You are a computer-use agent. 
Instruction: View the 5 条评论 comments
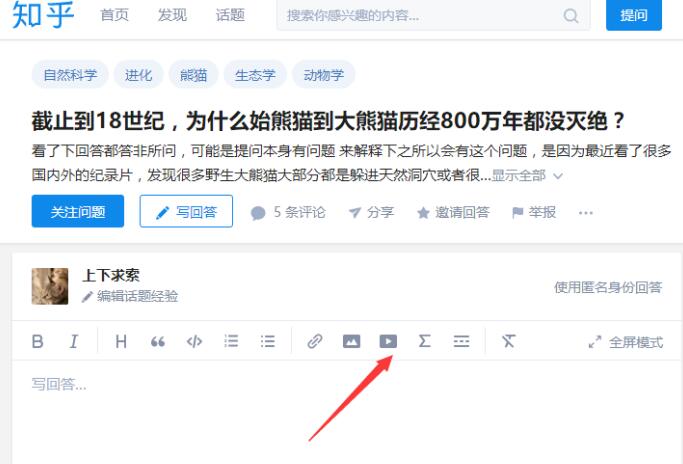(x=288, y=212)
